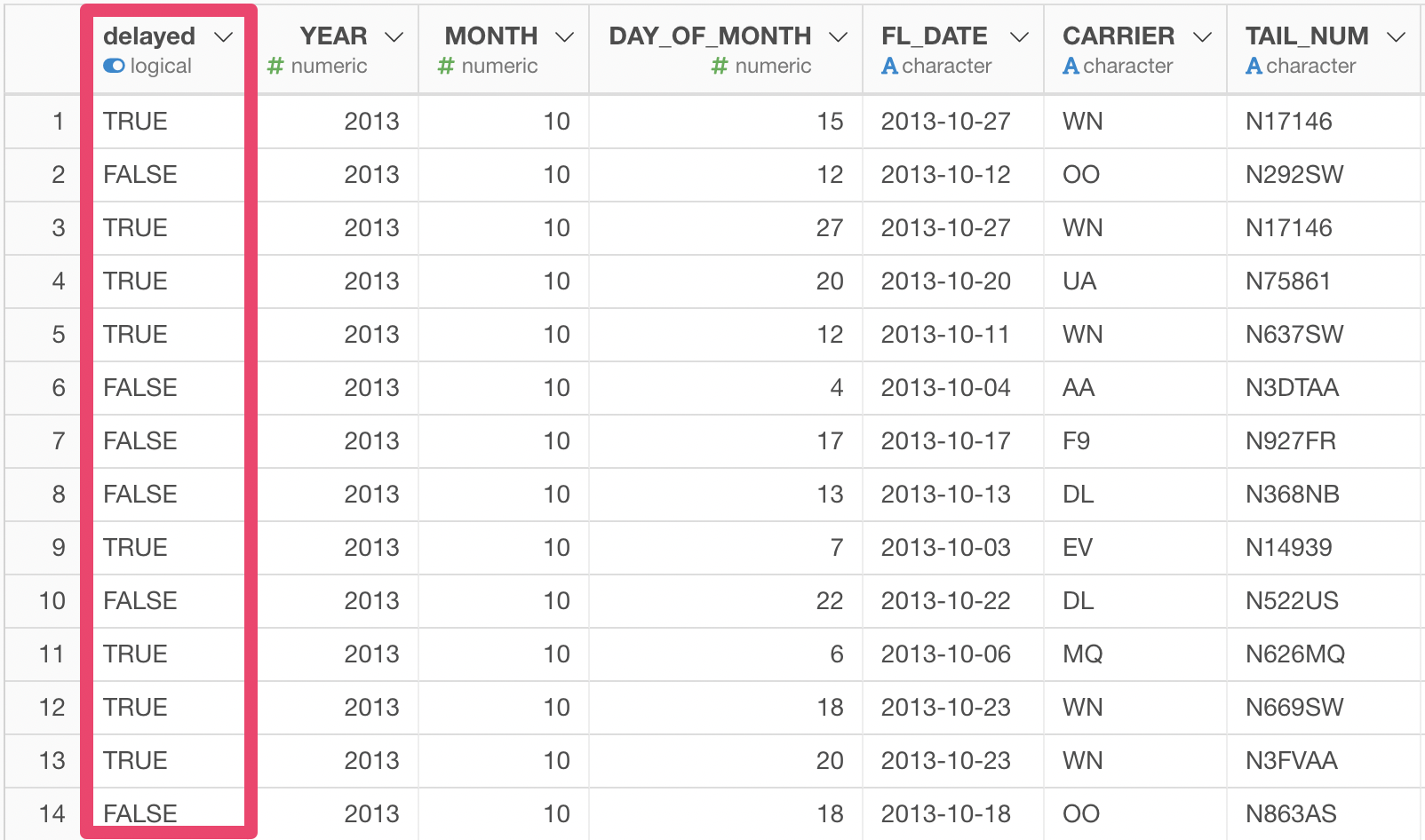Click the numeric hash icon under YEAR
1425x840 pixels.
click(275, 66)
